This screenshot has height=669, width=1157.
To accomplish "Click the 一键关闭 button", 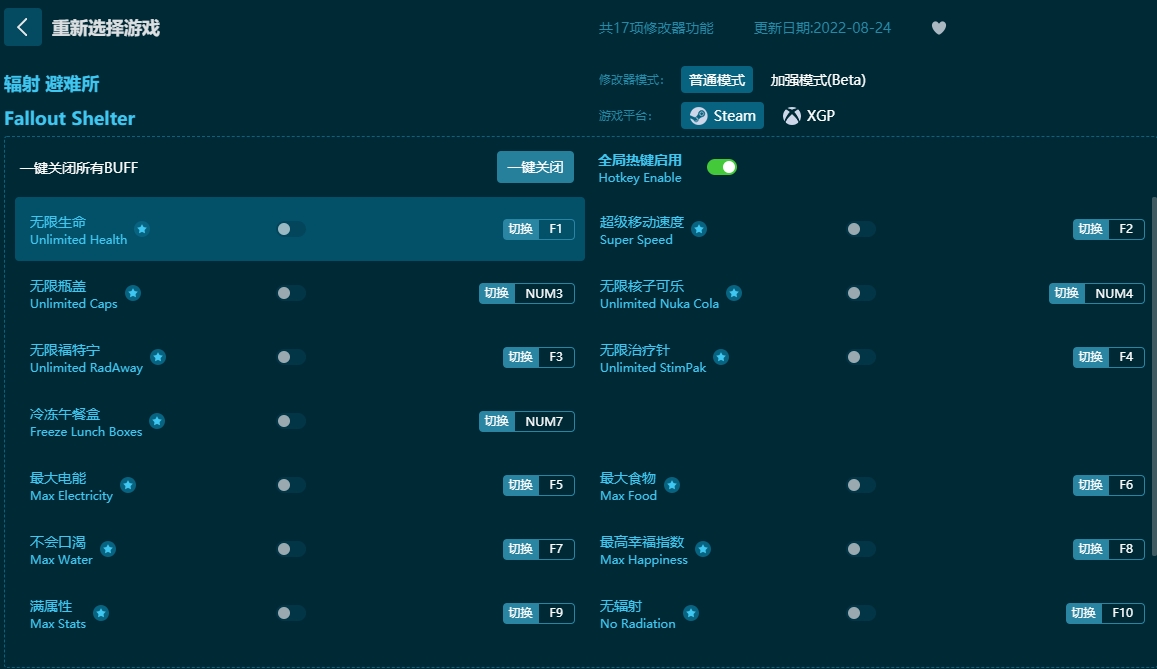I will (x=535, y=167).
